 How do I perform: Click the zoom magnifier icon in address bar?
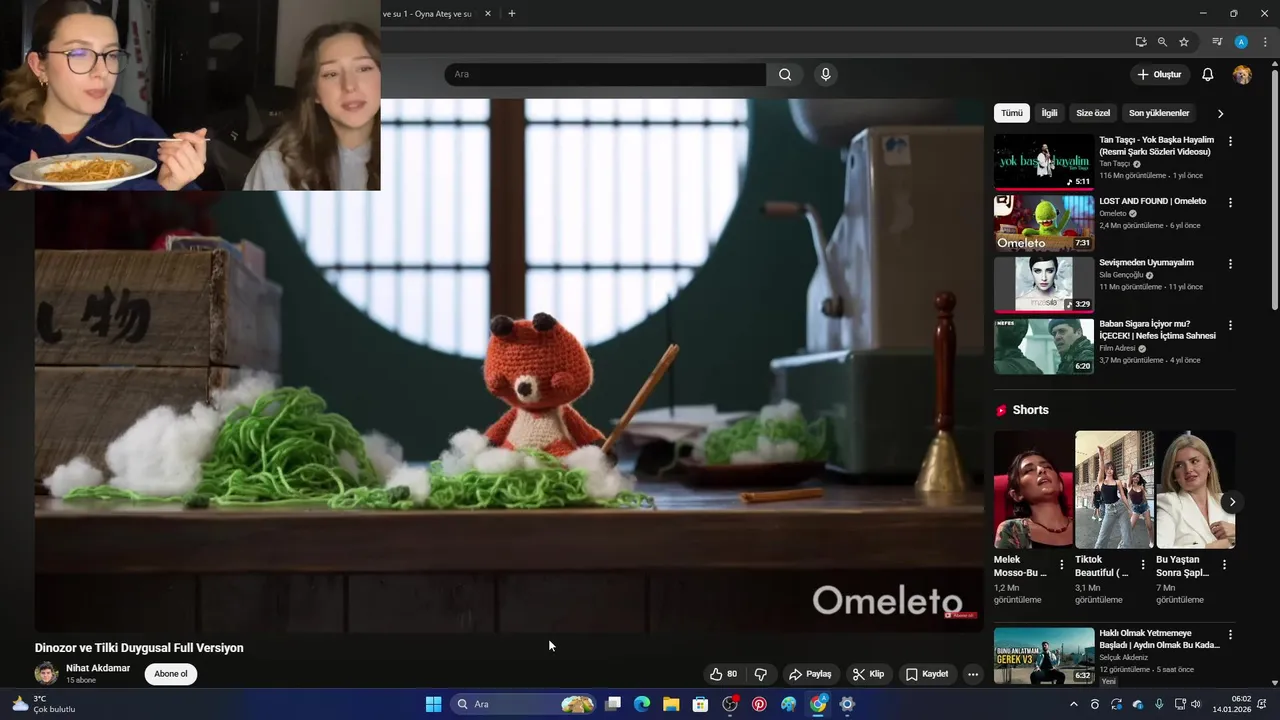[x=1162, y=42]
